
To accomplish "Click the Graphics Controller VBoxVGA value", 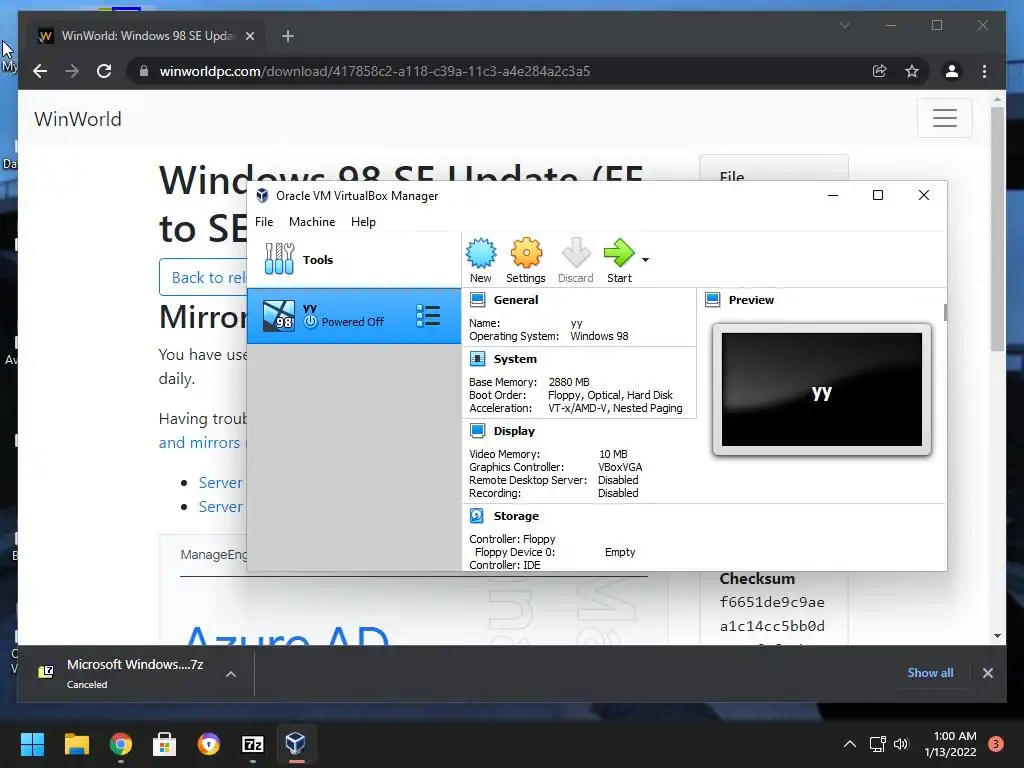I will point(620,467).
